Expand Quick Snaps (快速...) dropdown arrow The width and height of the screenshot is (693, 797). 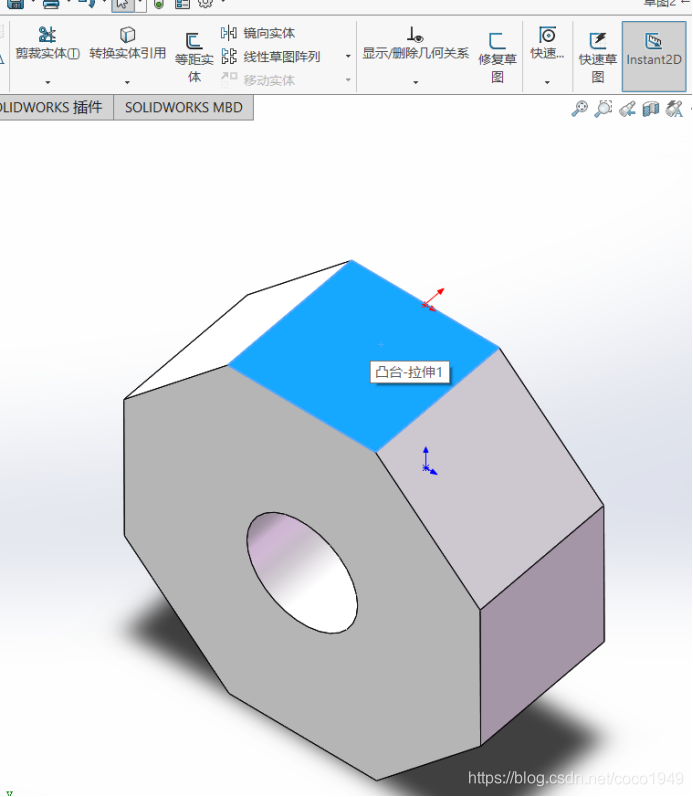(547, 82)
